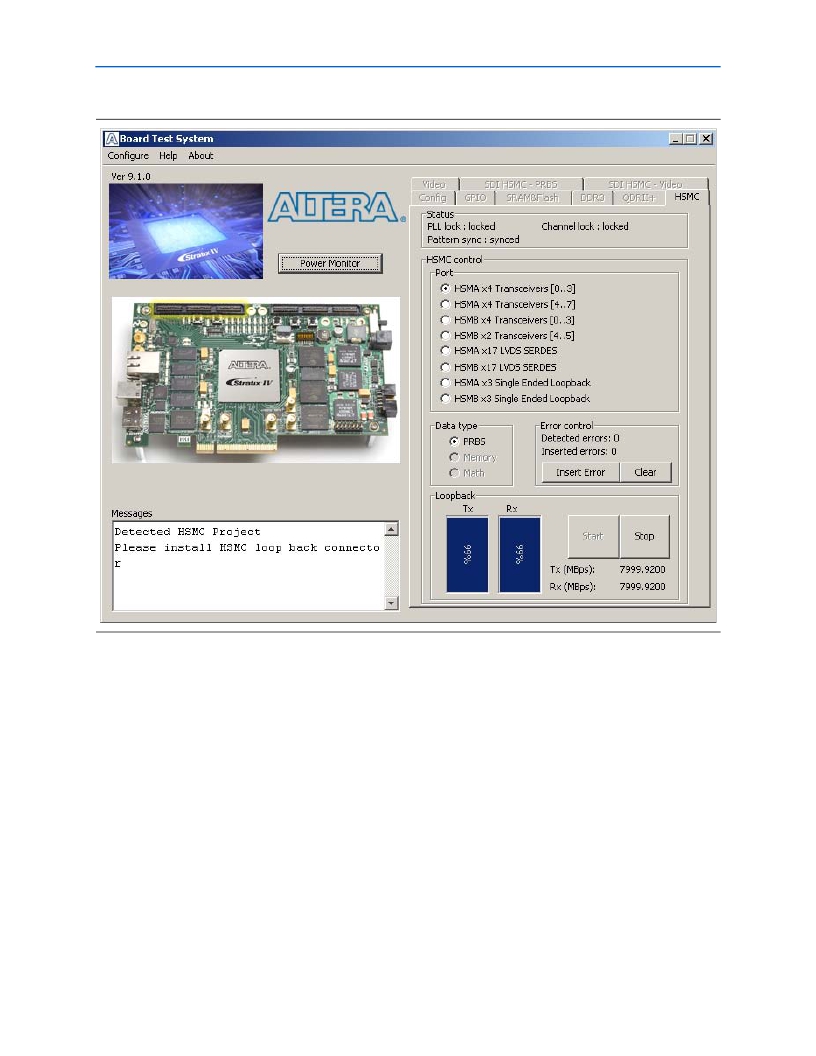Switch to the SDI HSMC - PRBS tab
Viewport: 816px width, 1056px height.
point(521,184)
